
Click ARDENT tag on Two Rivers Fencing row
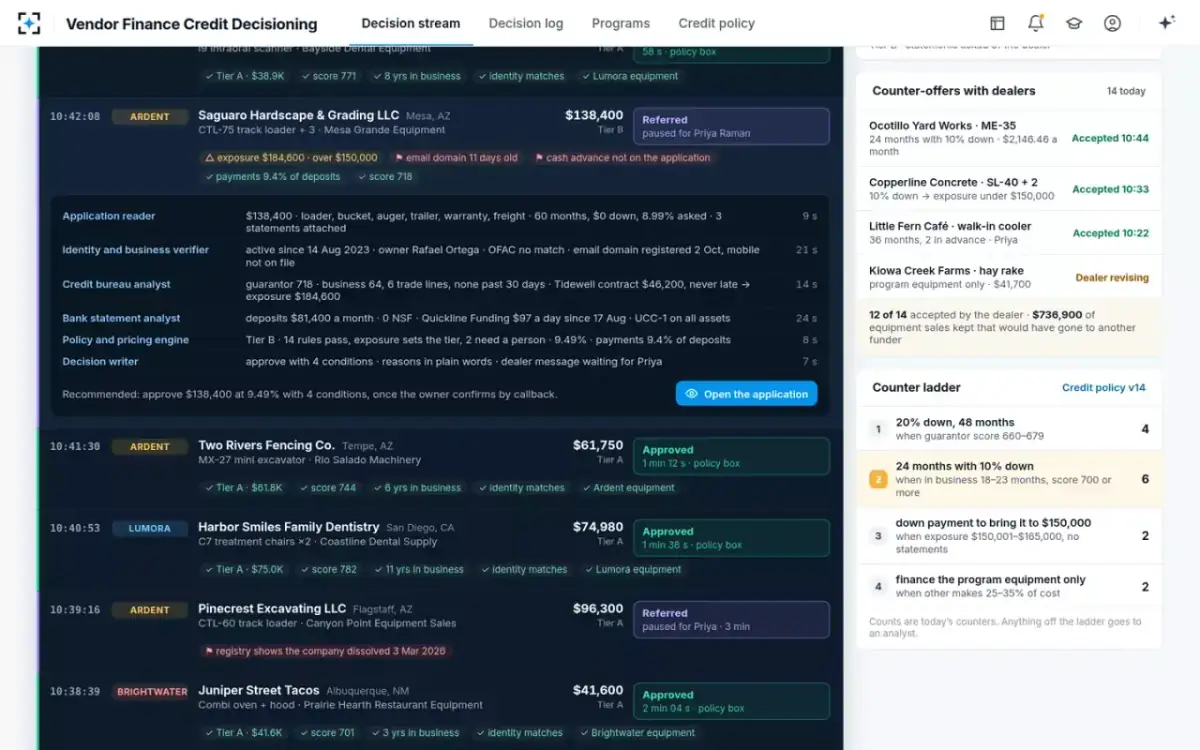tap(150, 447)
